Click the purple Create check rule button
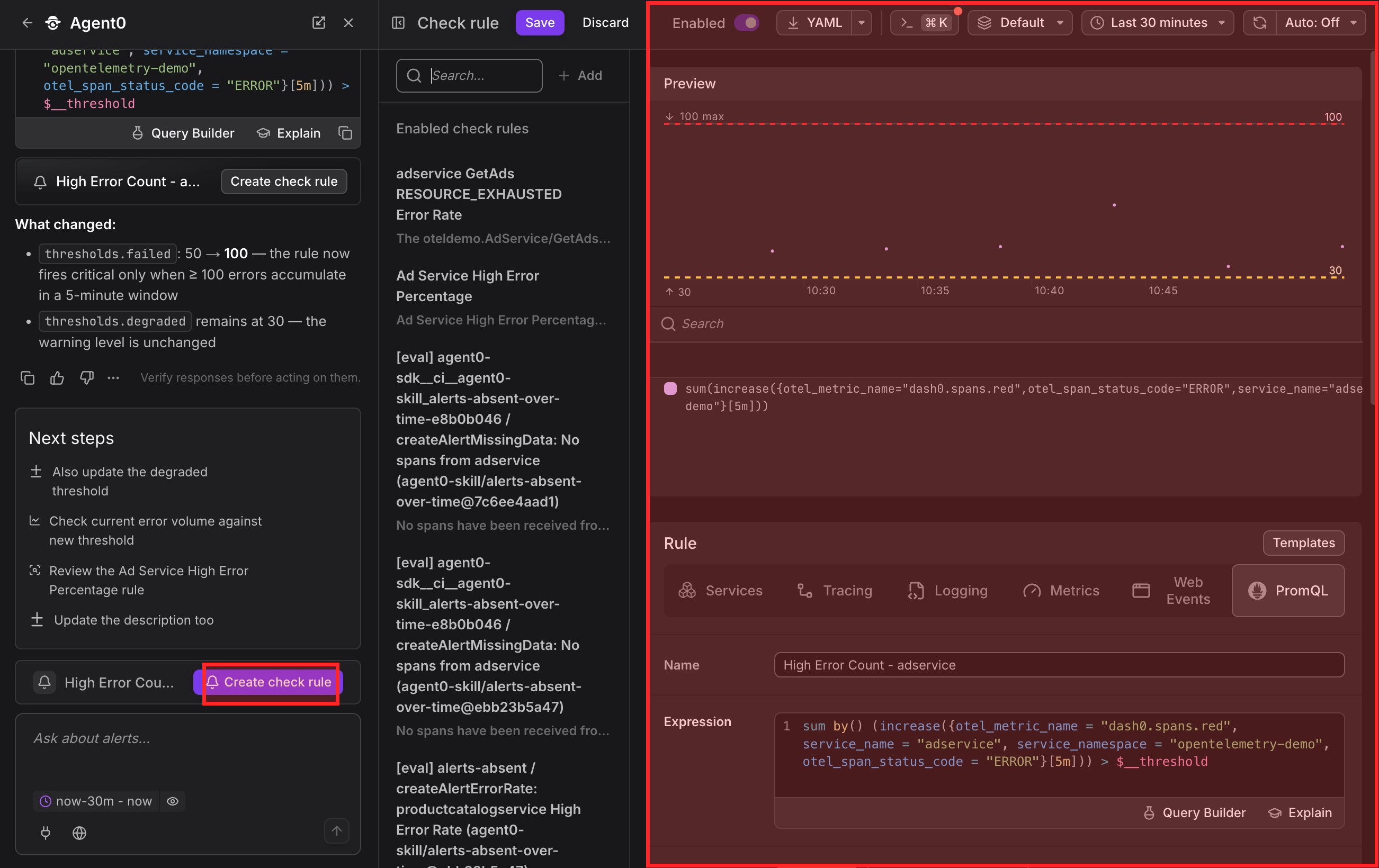The image size is (1379, 868). click(x=268, y=682)
